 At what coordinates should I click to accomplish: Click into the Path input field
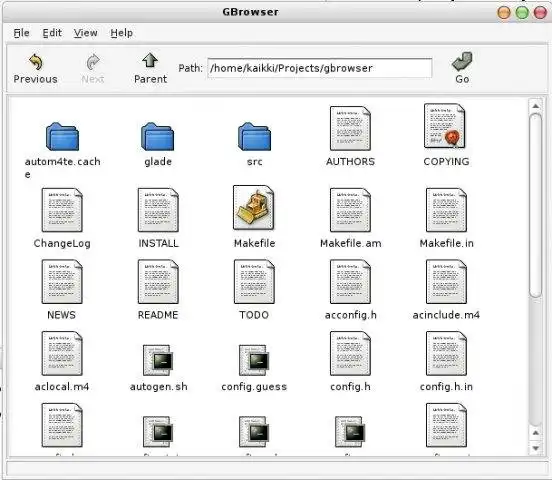pyautogui.click(x=320, y=68)
